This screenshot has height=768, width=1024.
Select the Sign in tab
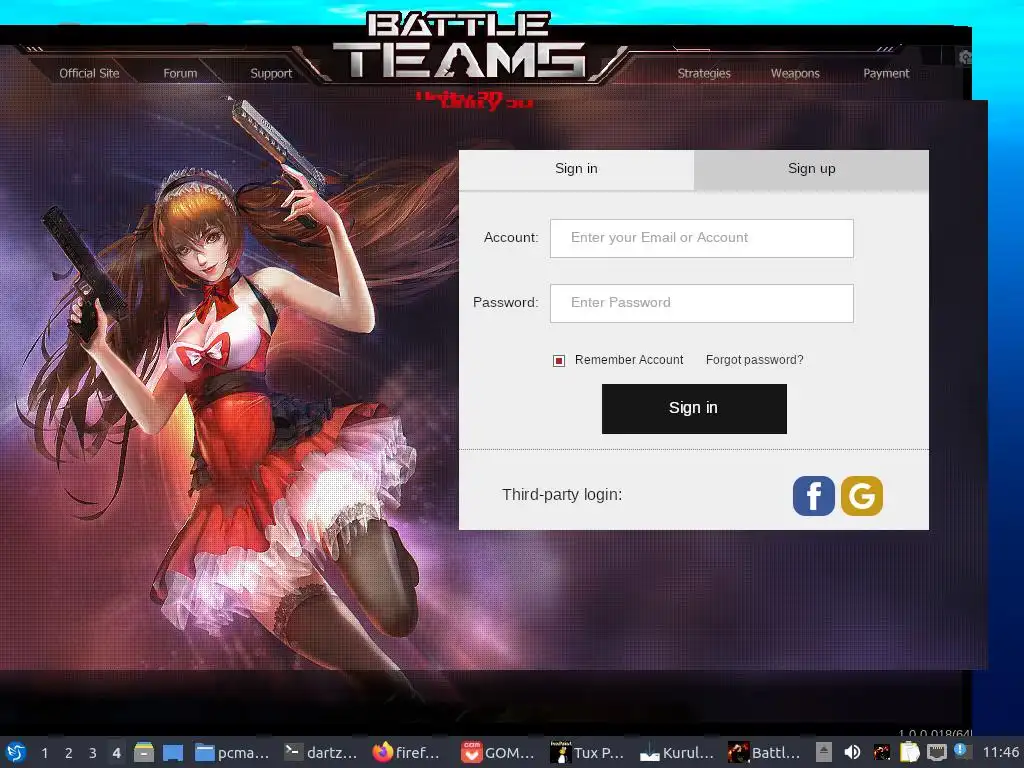(x=576, y=169)
